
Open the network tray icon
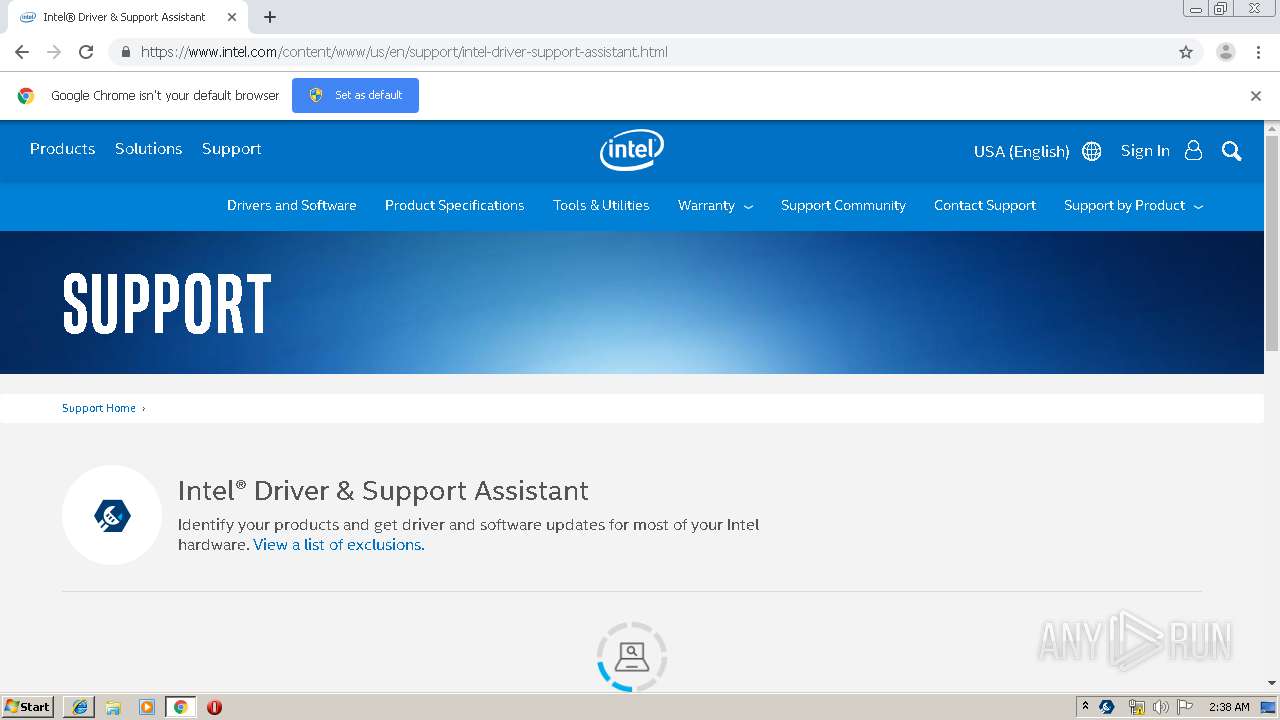[1136, 707]
